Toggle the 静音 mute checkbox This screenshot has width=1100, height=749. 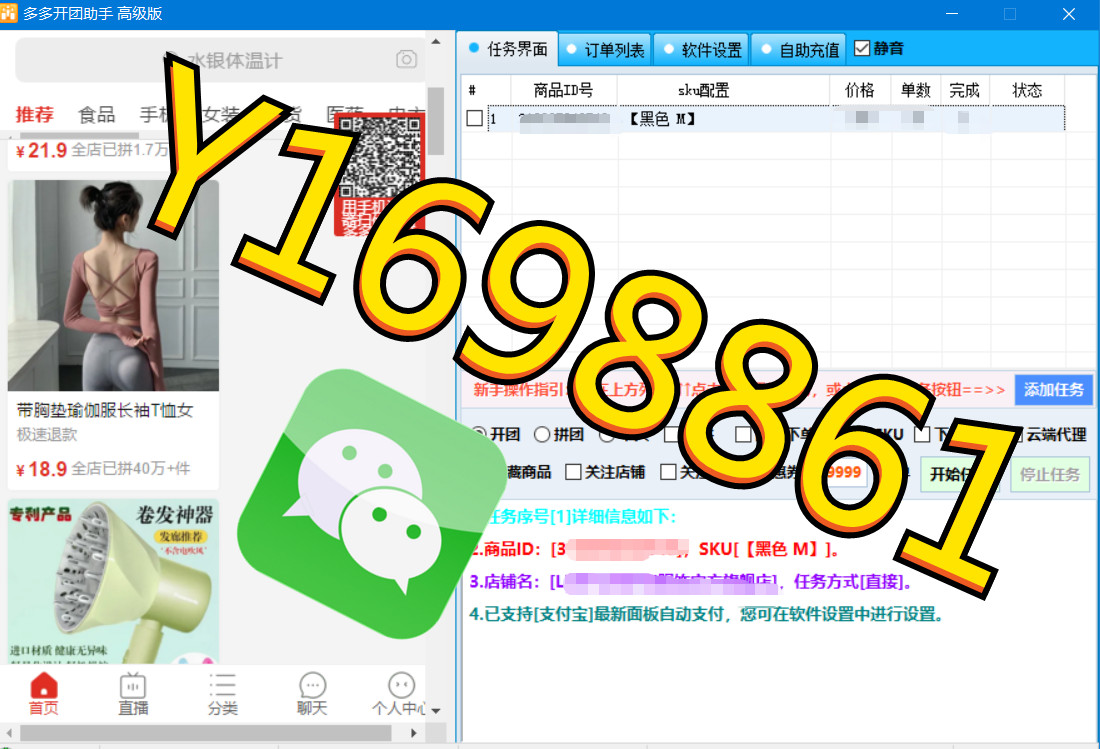(862, 48)
